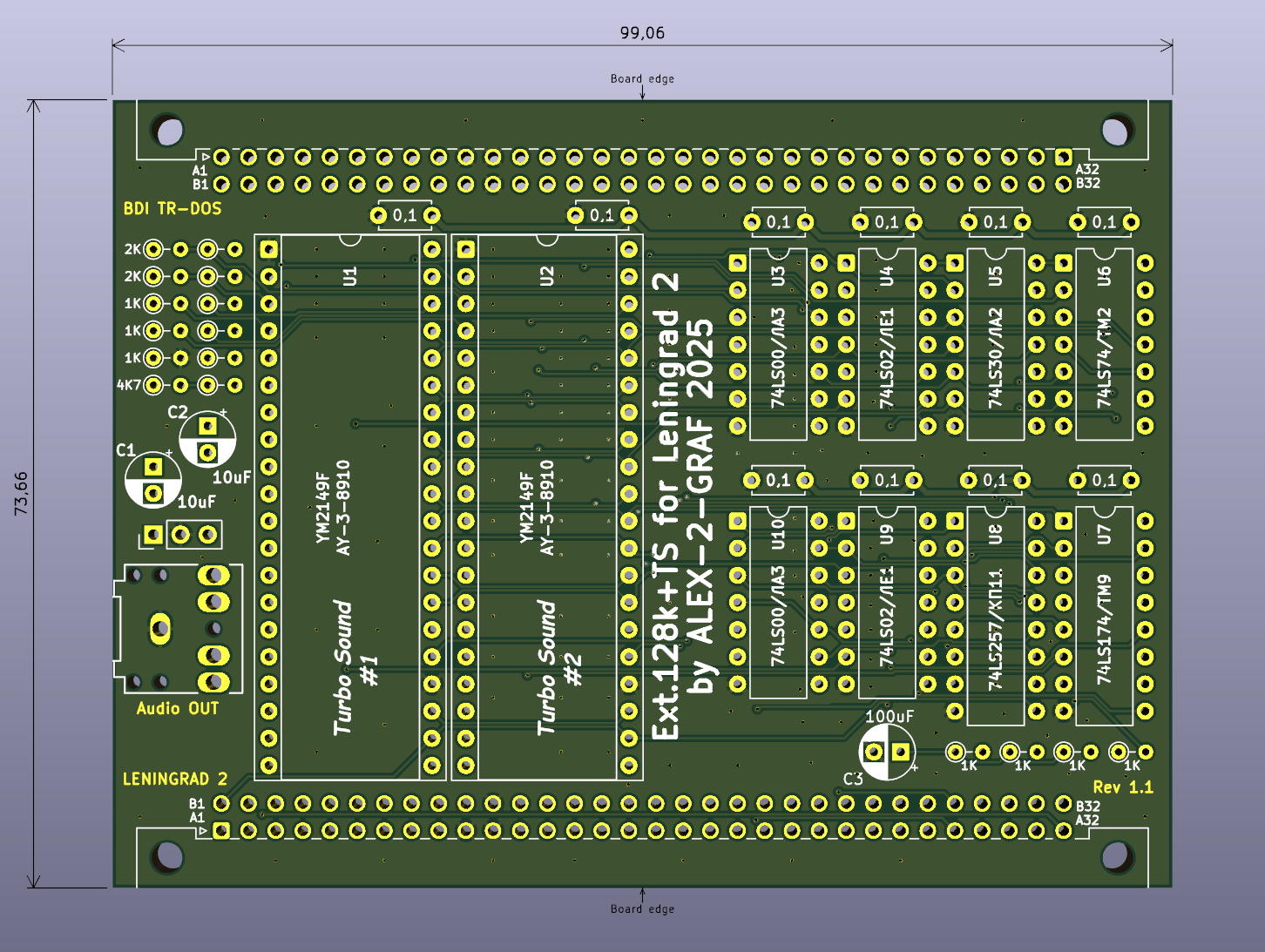Click the 99,06 width dimension text
The image size is (1265, 952).
click(642, 33)
